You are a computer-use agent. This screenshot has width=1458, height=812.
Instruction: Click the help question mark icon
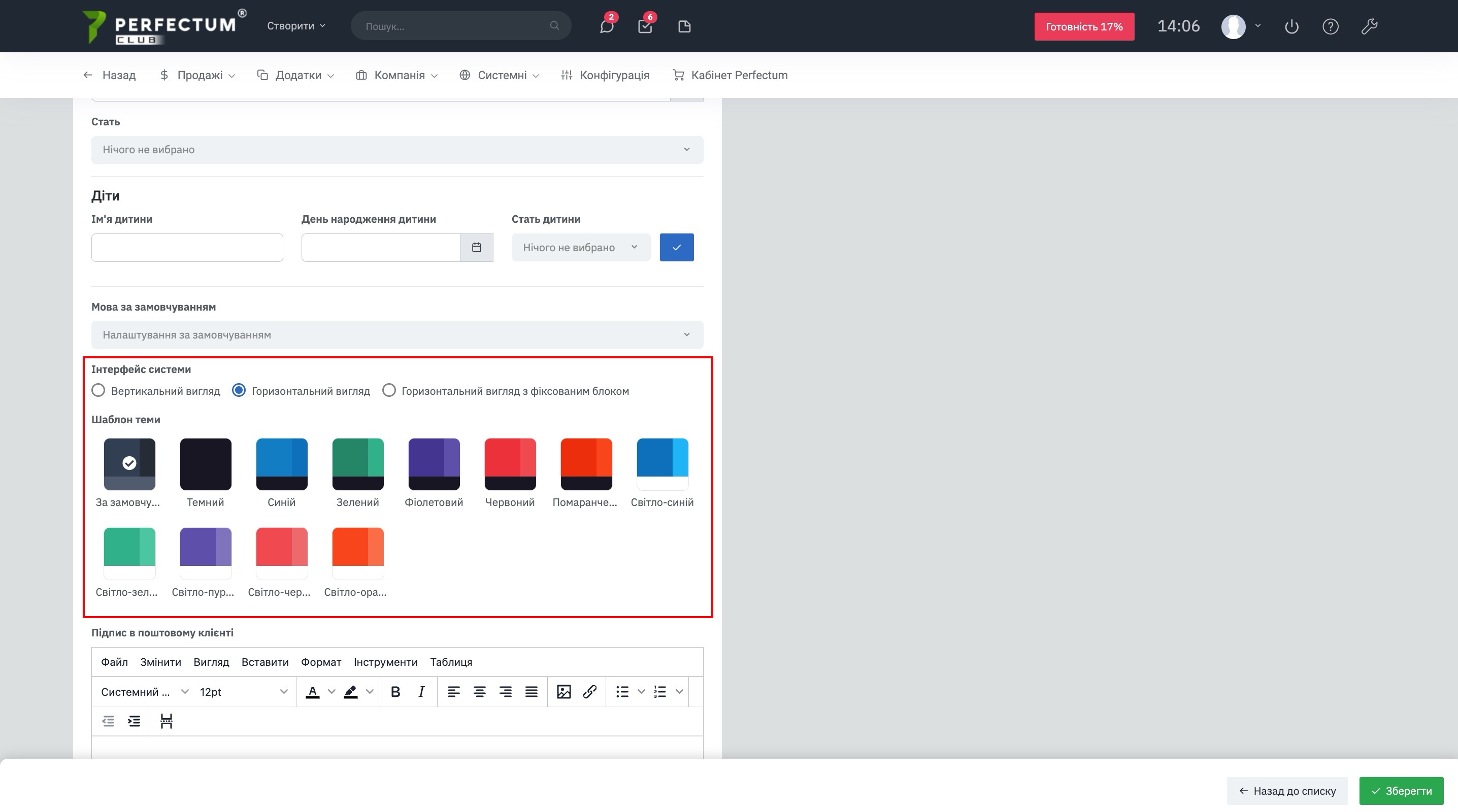click(1330, 26)
